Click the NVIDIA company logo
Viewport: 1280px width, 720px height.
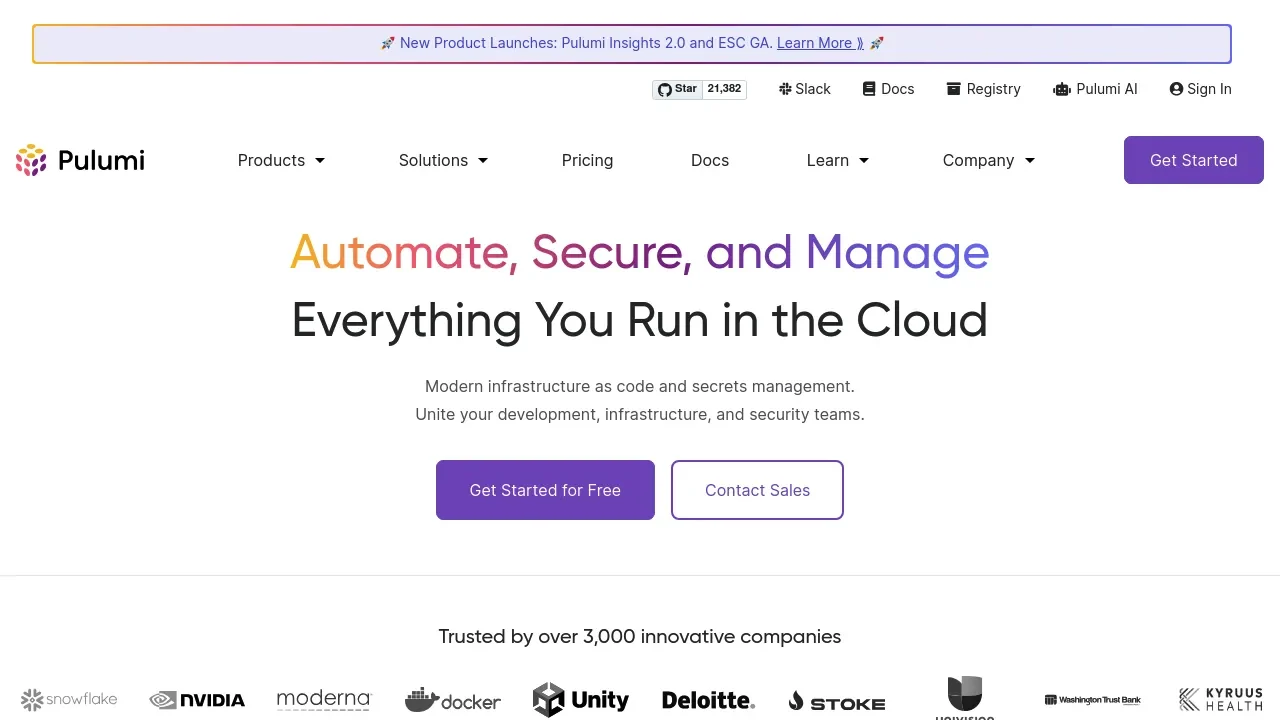[x=197, y=700]
